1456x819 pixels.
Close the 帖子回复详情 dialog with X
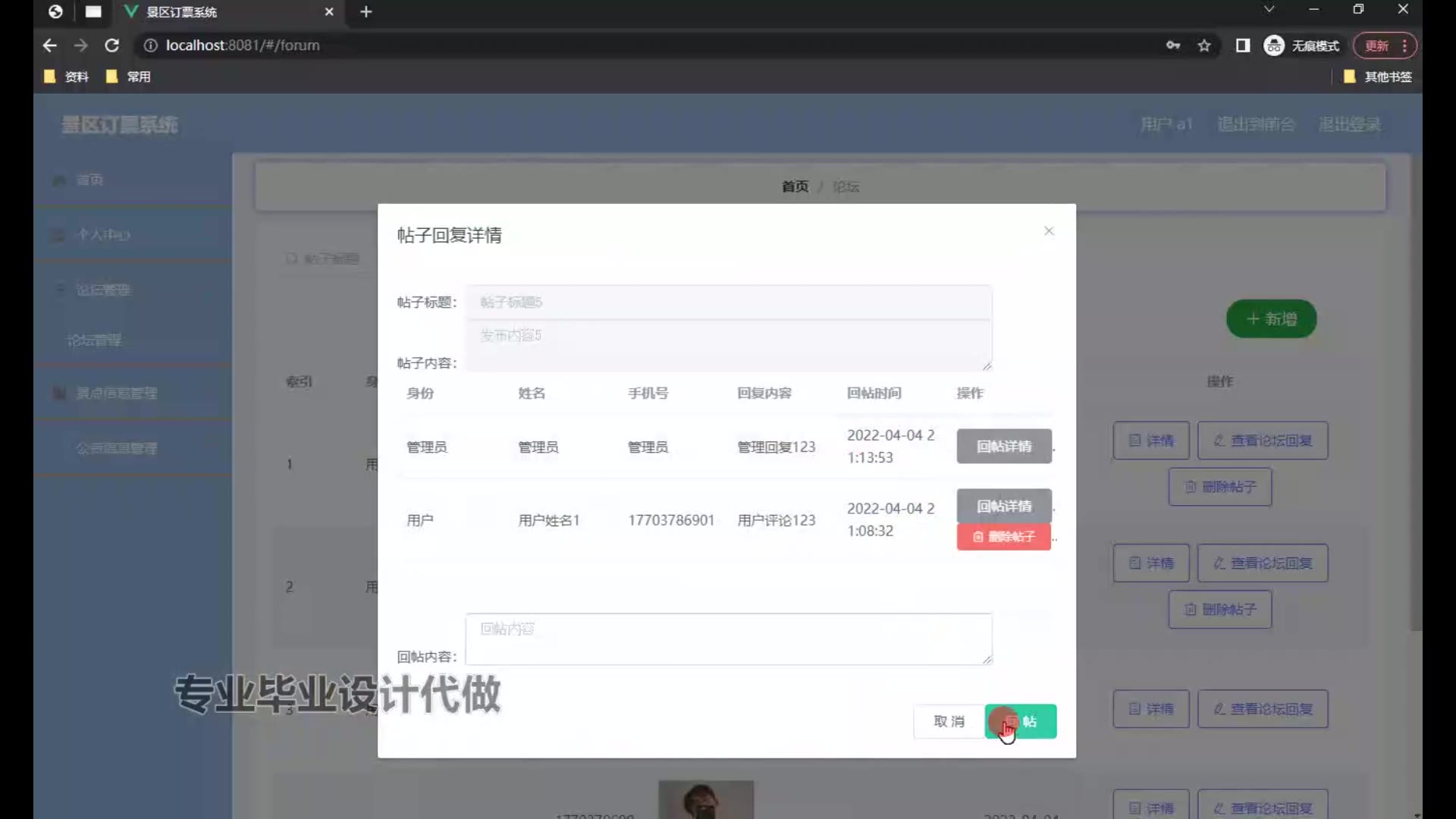1049,231
